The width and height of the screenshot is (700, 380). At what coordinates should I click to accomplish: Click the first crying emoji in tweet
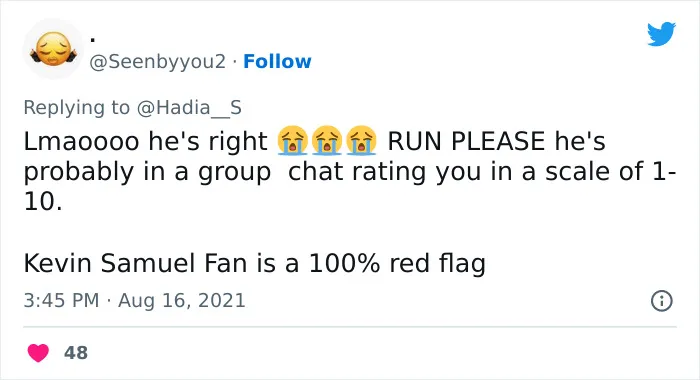coord(292,140)
